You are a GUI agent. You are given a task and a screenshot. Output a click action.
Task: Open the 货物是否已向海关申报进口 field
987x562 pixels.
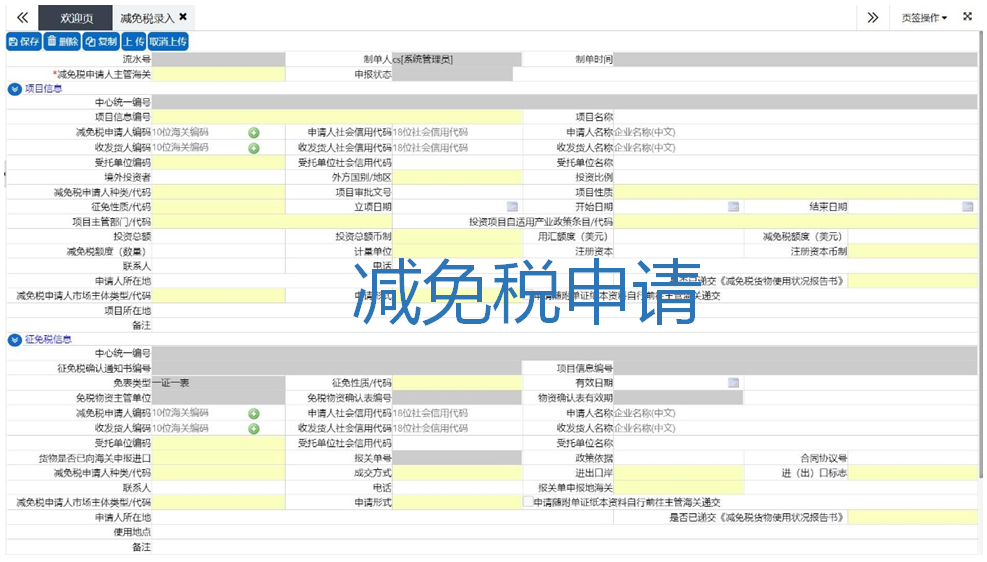(218, 458)
